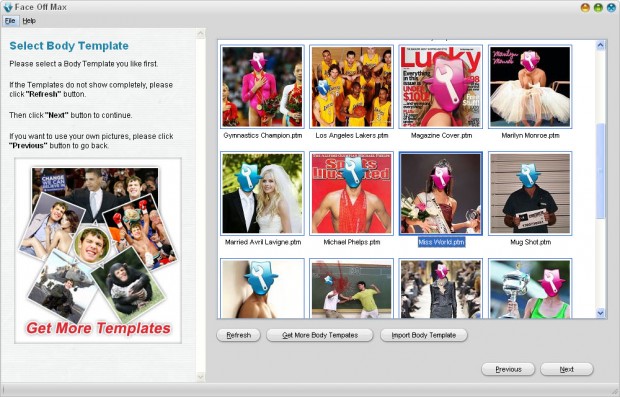The image size is (620, 397).
Task: Open the Help menu
Action: pyautogui.click(x=29, y=21)
